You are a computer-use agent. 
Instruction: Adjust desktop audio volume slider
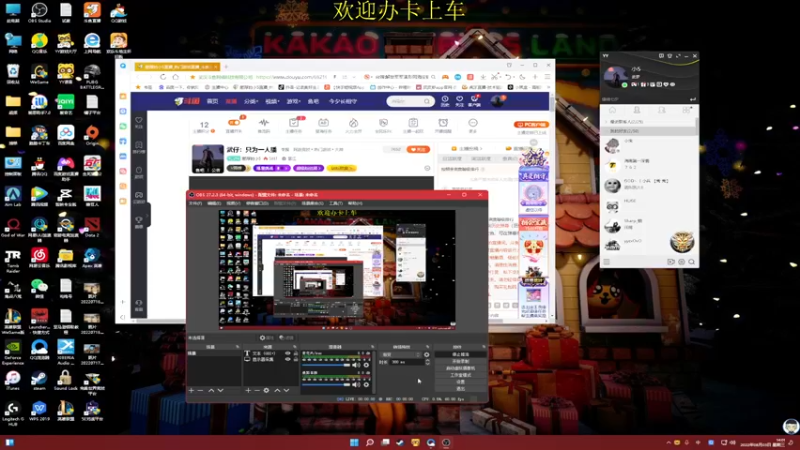point(326,365)
